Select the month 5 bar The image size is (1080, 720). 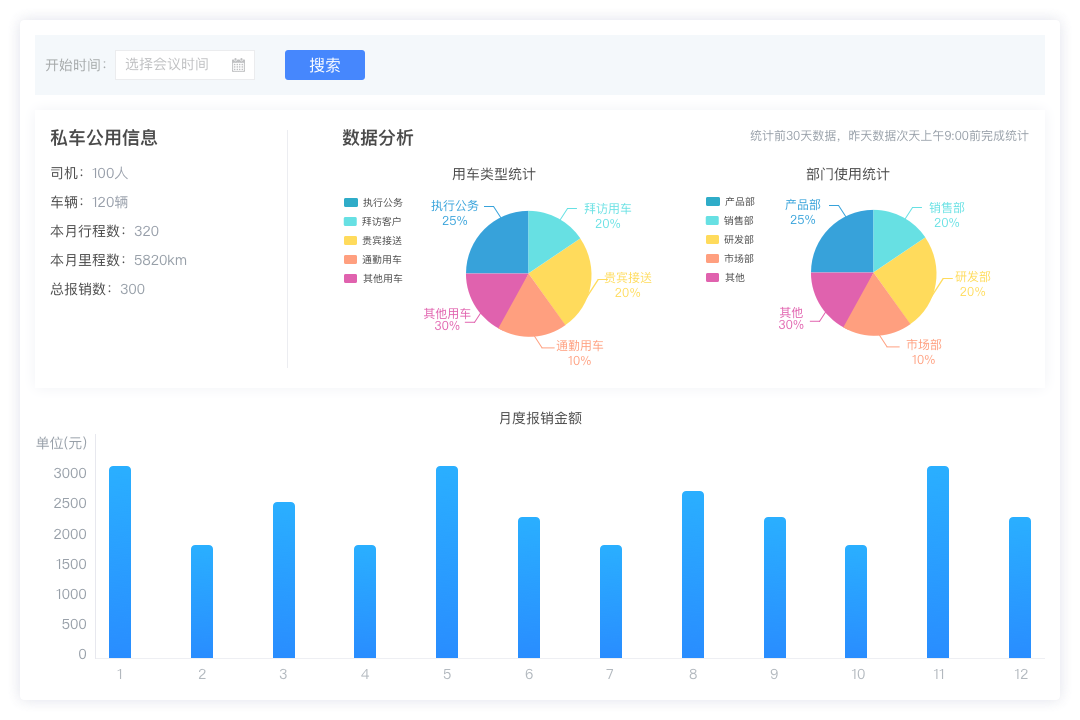(447, 562)
